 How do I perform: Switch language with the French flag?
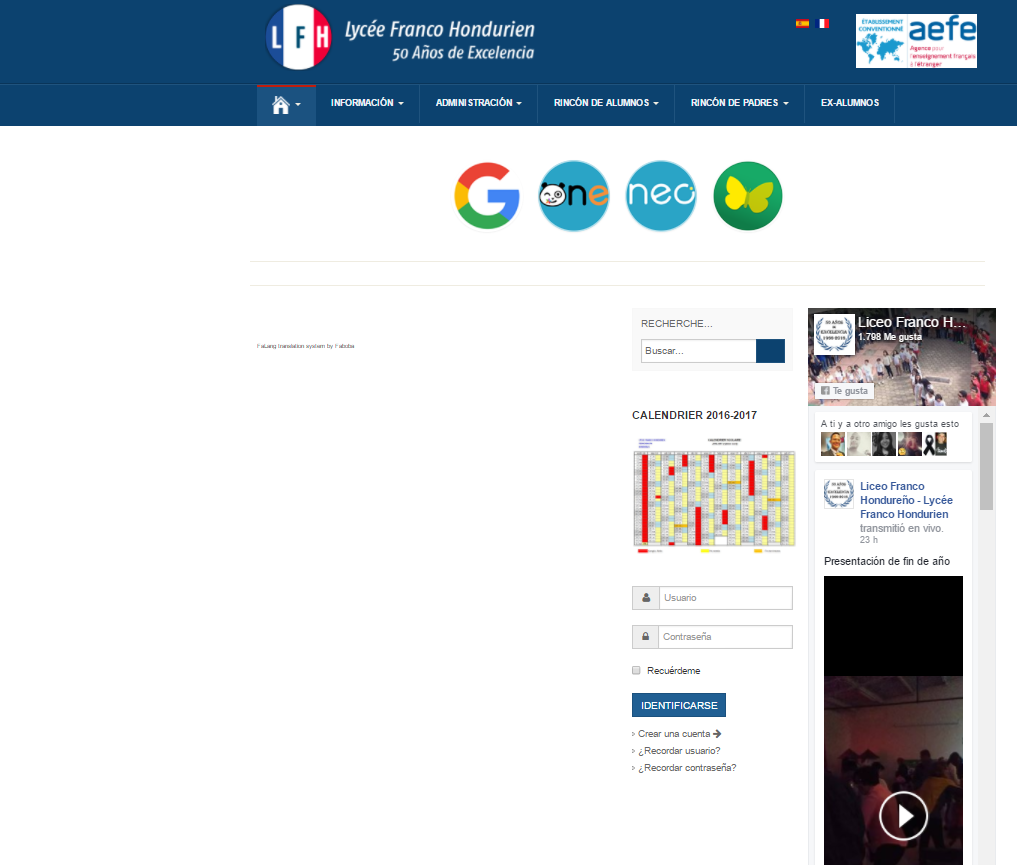(x=822, y=23)
